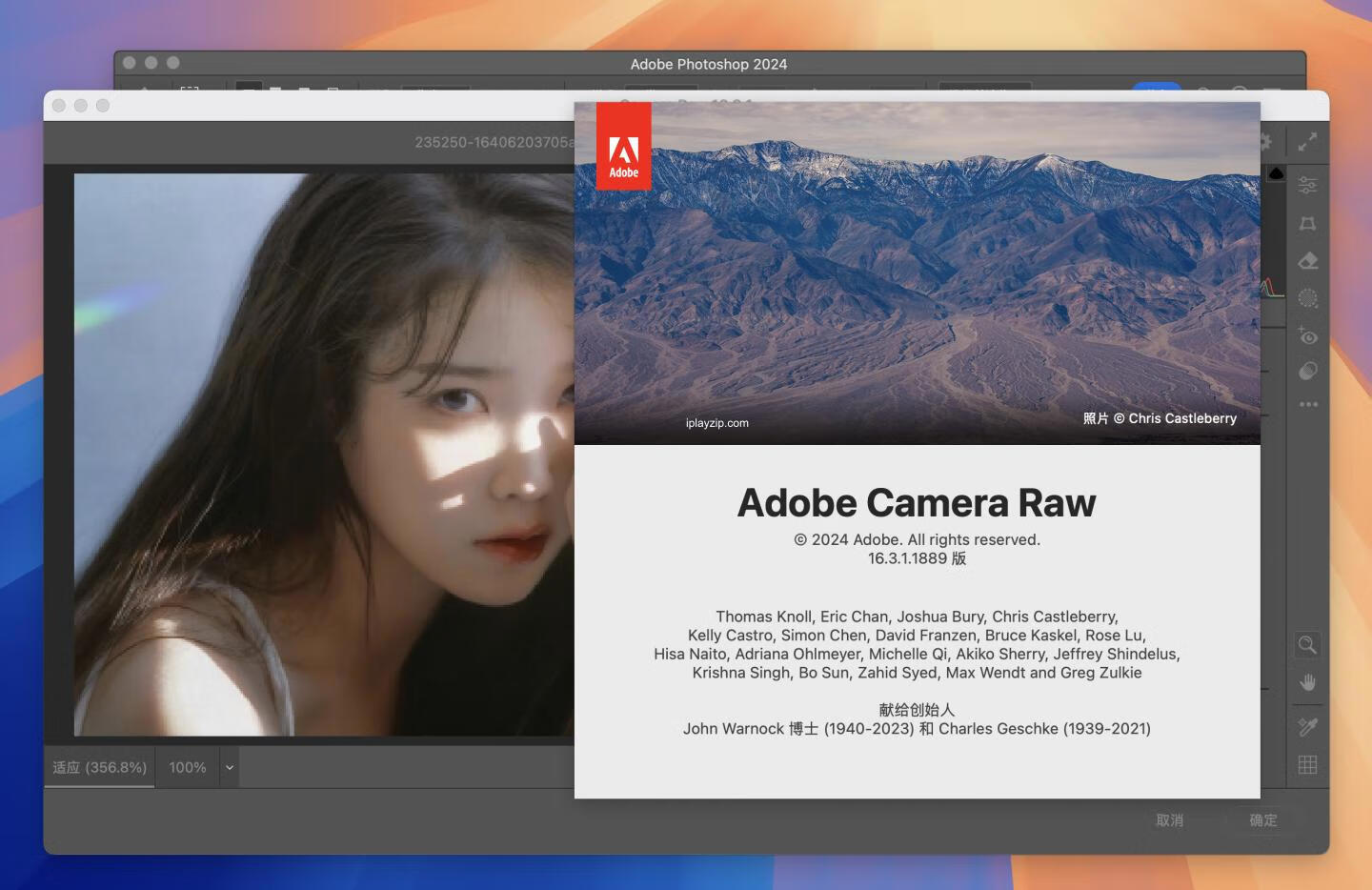
Task: Open the Masking tool
Action: [1308, 298]
